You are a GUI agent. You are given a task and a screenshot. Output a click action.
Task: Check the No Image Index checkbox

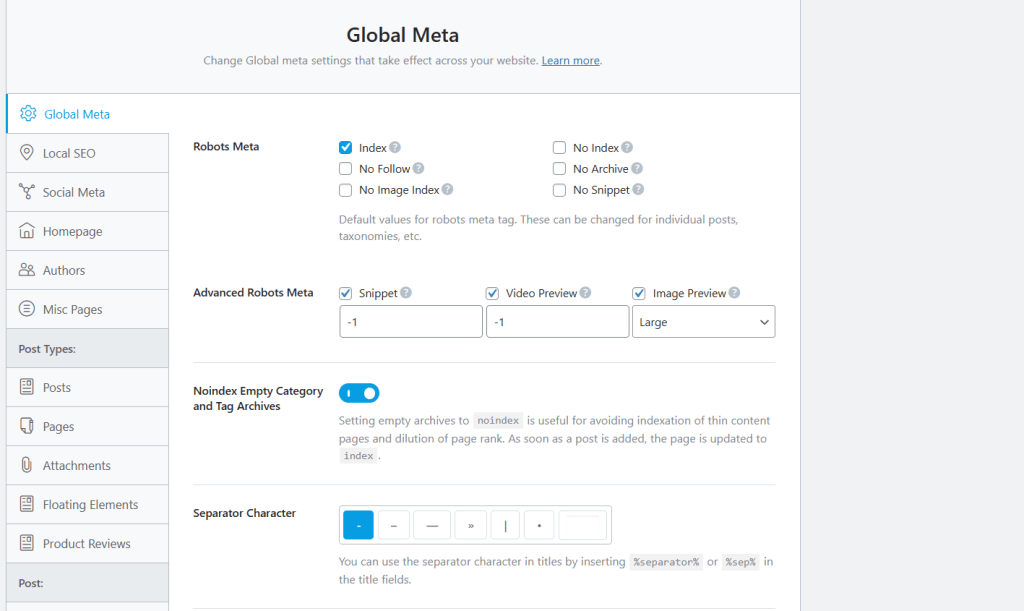(346, 190)
